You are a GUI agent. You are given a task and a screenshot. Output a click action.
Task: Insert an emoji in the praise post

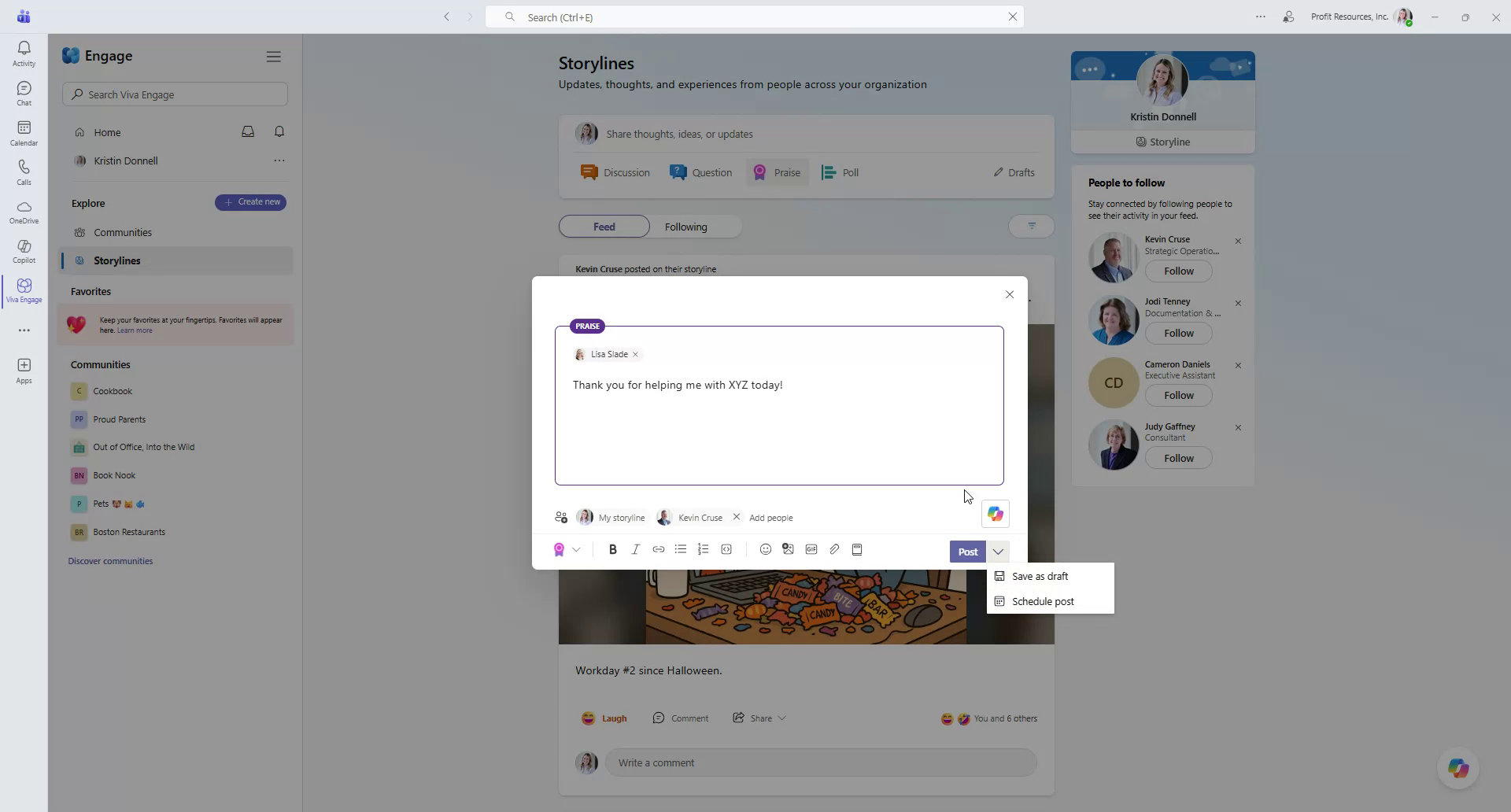tap(765, 549)
